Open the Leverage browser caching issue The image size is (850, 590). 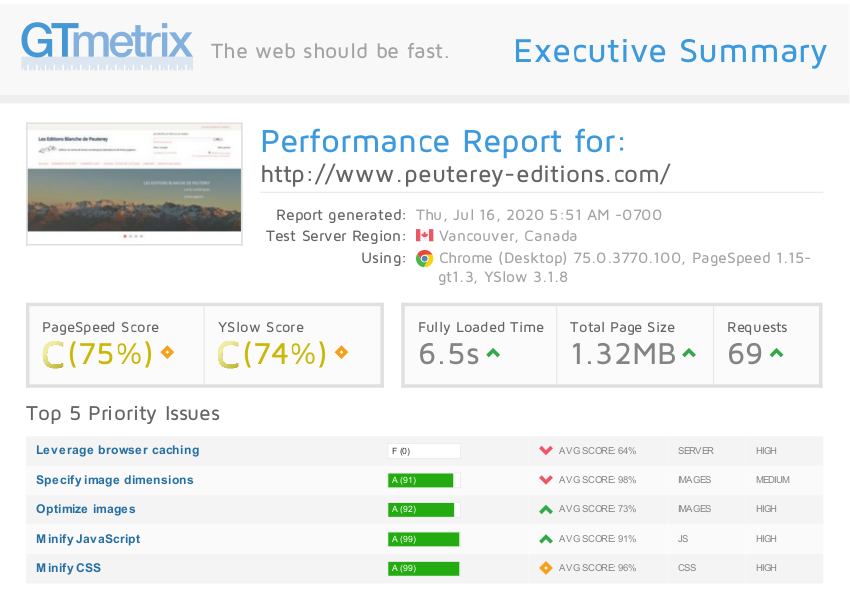[118, 450]
